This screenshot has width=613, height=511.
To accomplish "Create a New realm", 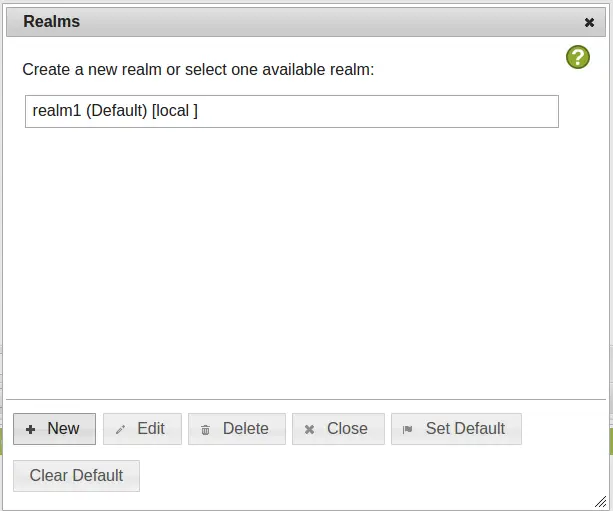I will (54, 429).
